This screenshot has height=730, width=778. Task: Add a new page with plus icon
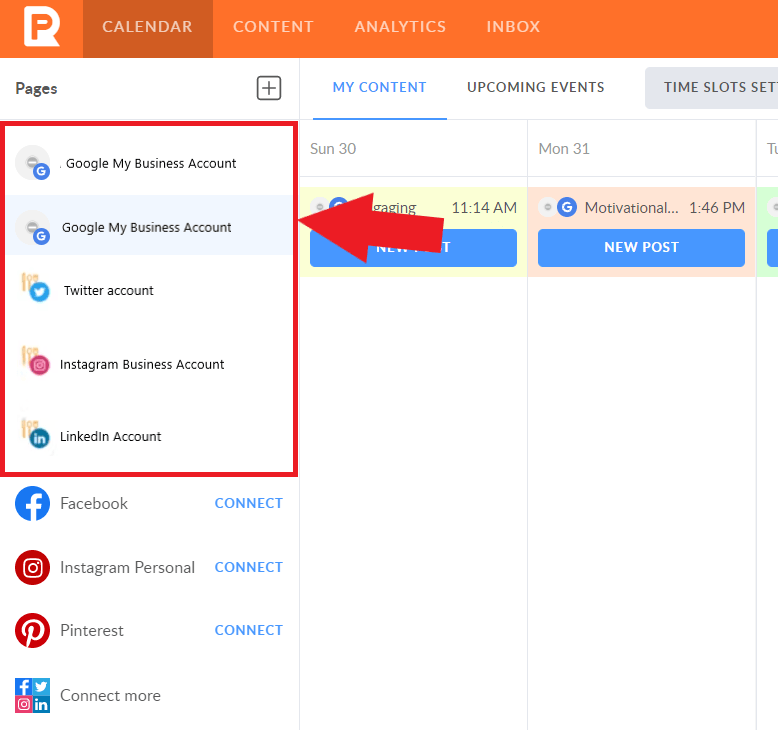tap(269, 88)
